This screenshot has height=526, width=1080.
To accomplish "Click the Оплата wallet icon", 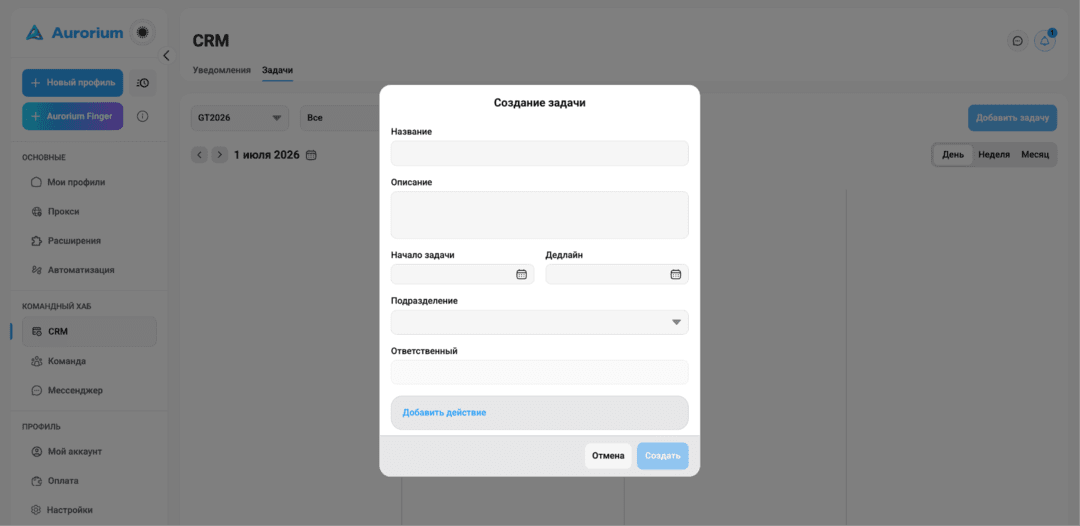I will (x=37, y=481).
